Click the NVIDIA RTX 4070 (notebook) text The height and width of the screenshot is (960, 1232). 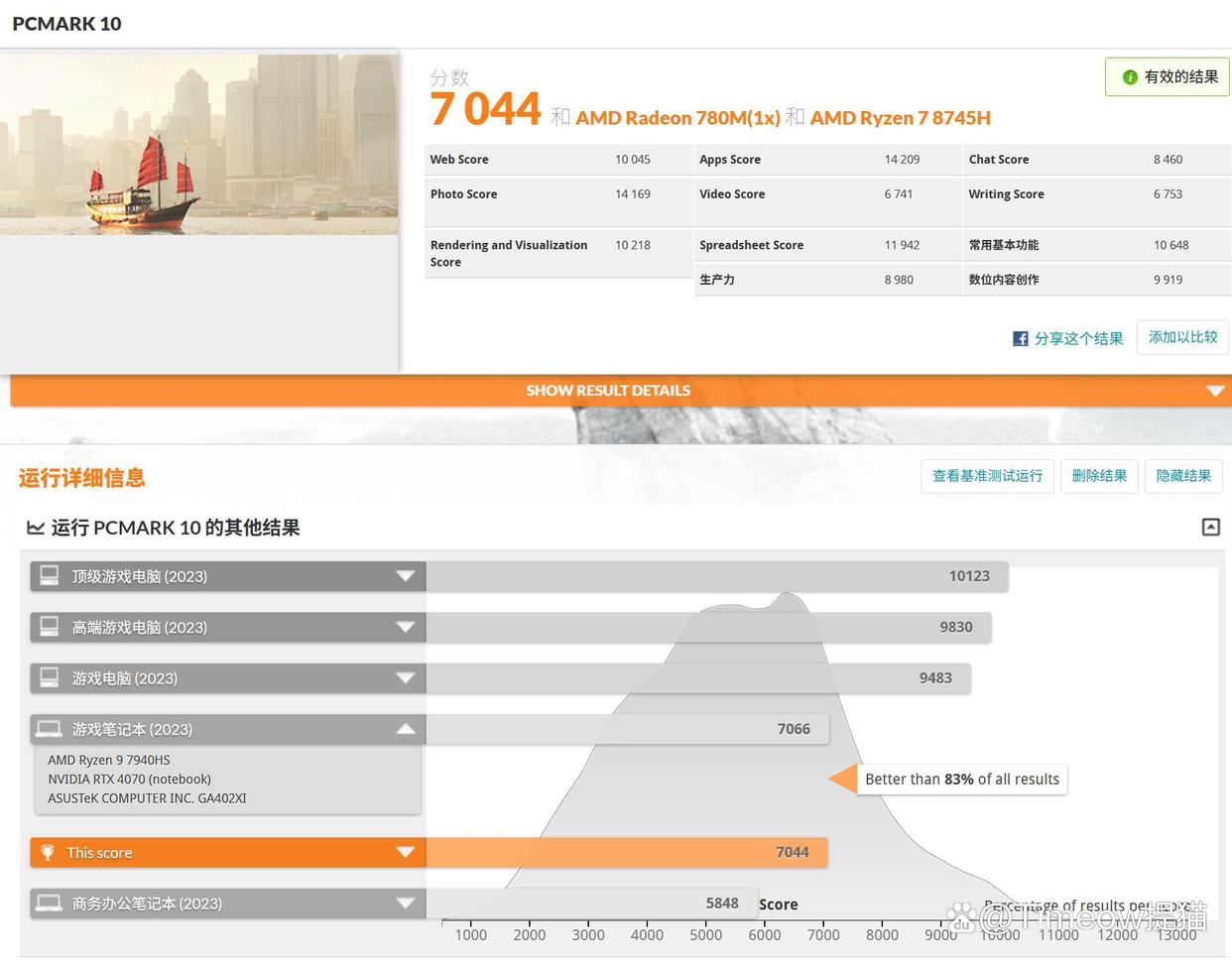pos(129,780)
